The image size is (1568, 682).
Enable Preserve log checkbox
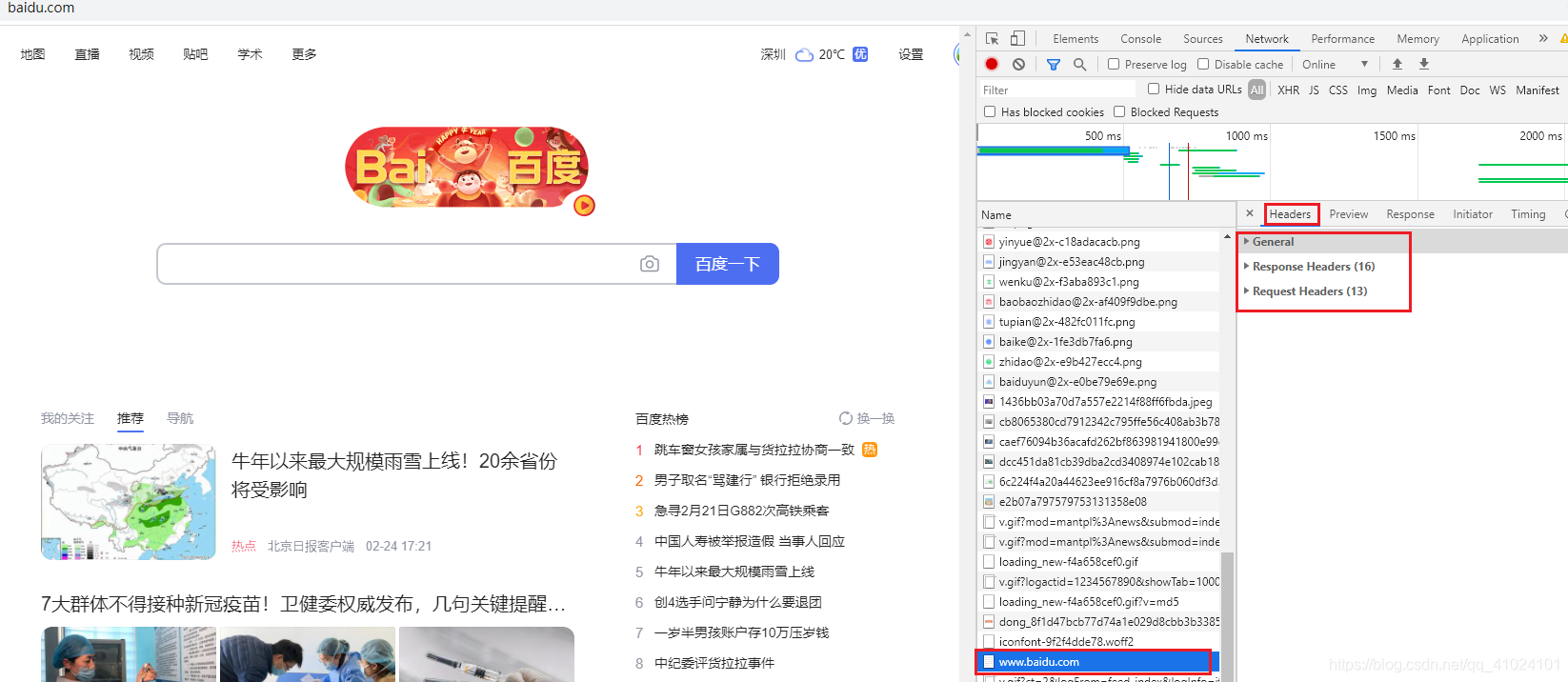1113,64
